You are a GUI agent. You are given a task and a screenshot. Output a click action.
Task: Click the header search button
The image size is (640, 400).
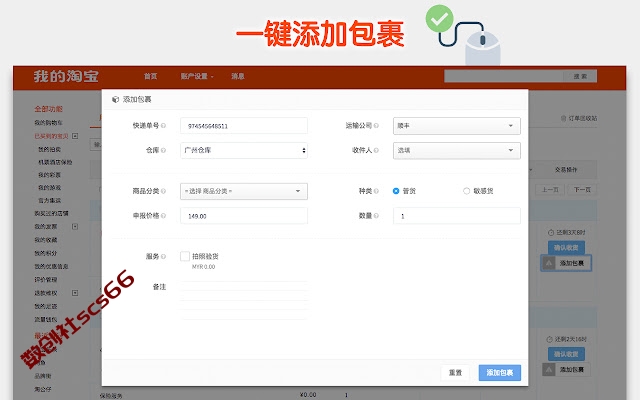click(x=580, y=76)
